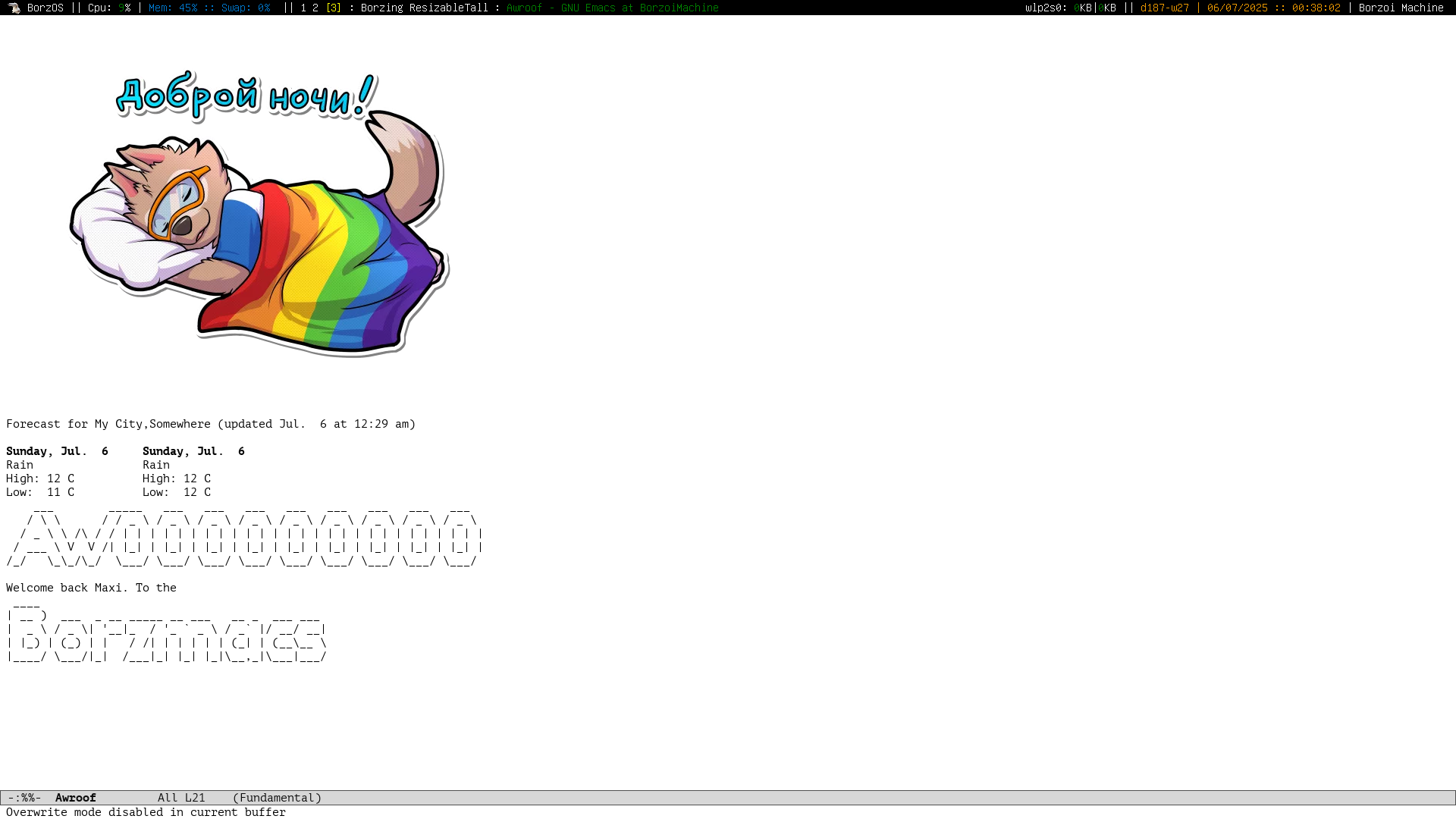The height and width of the screenshot is (819, 1456).
Task: Click the Borzing ResizableTall layout label
Action: 425,8
